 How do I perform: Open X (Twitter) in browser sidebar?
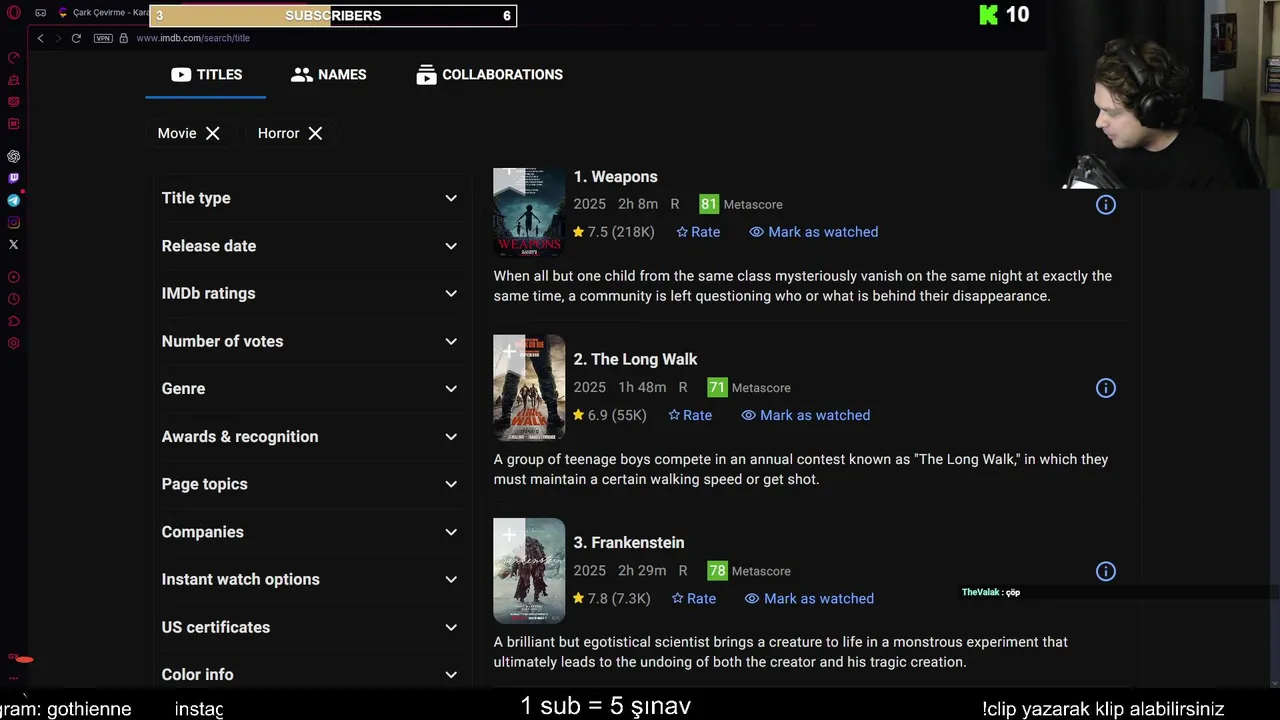(14, 244)
